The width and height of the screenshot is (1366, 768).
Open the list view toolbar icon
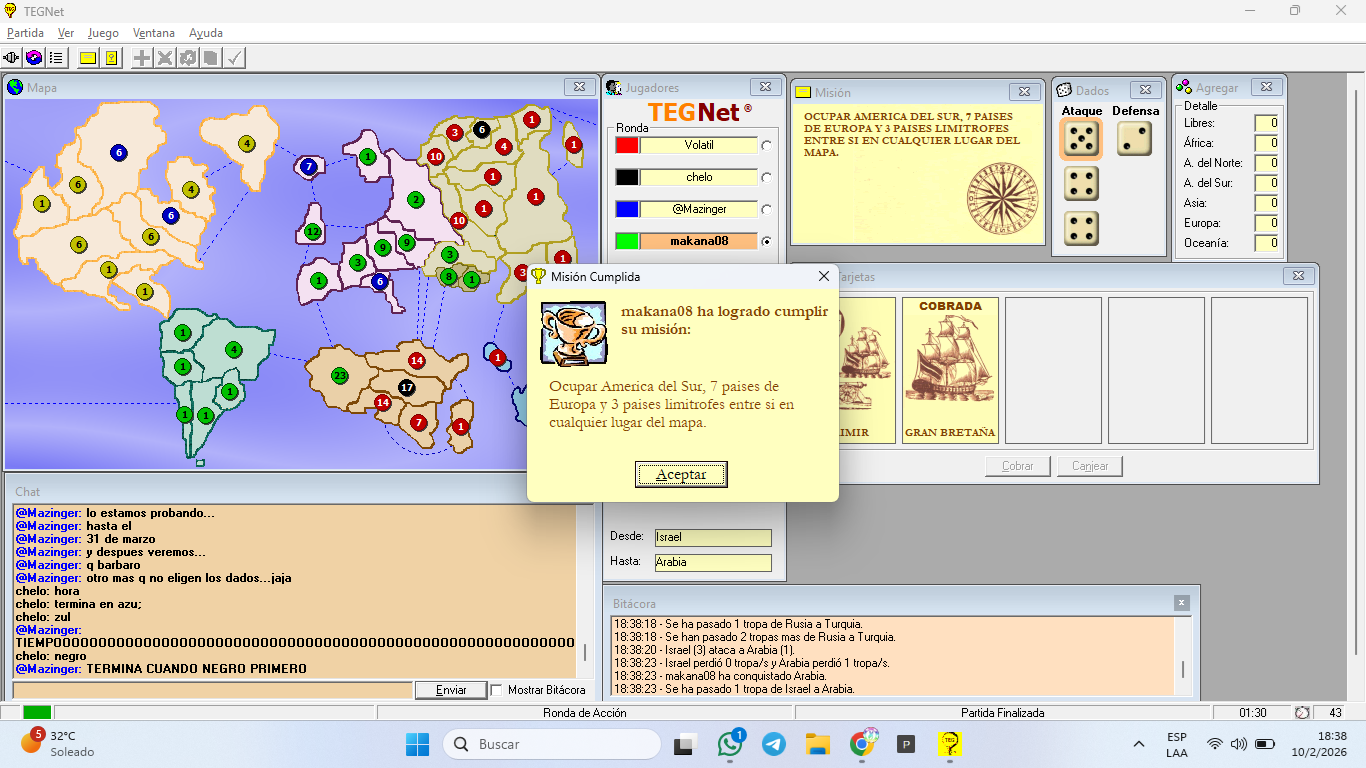coord(56,58)
